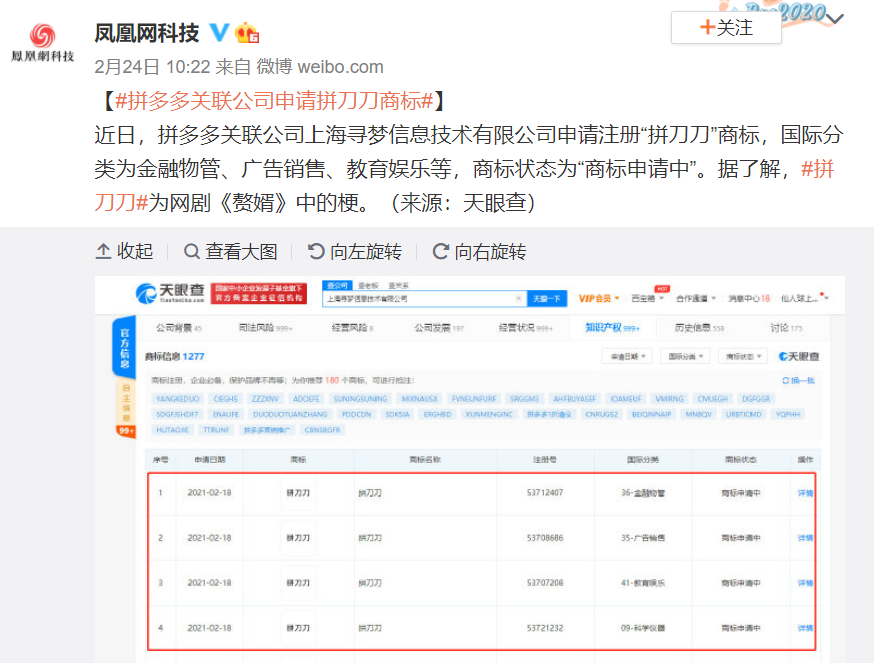Switch to 公司背景 tab
The width and height of the screenshot is (874, 663).
coord(178,328)
